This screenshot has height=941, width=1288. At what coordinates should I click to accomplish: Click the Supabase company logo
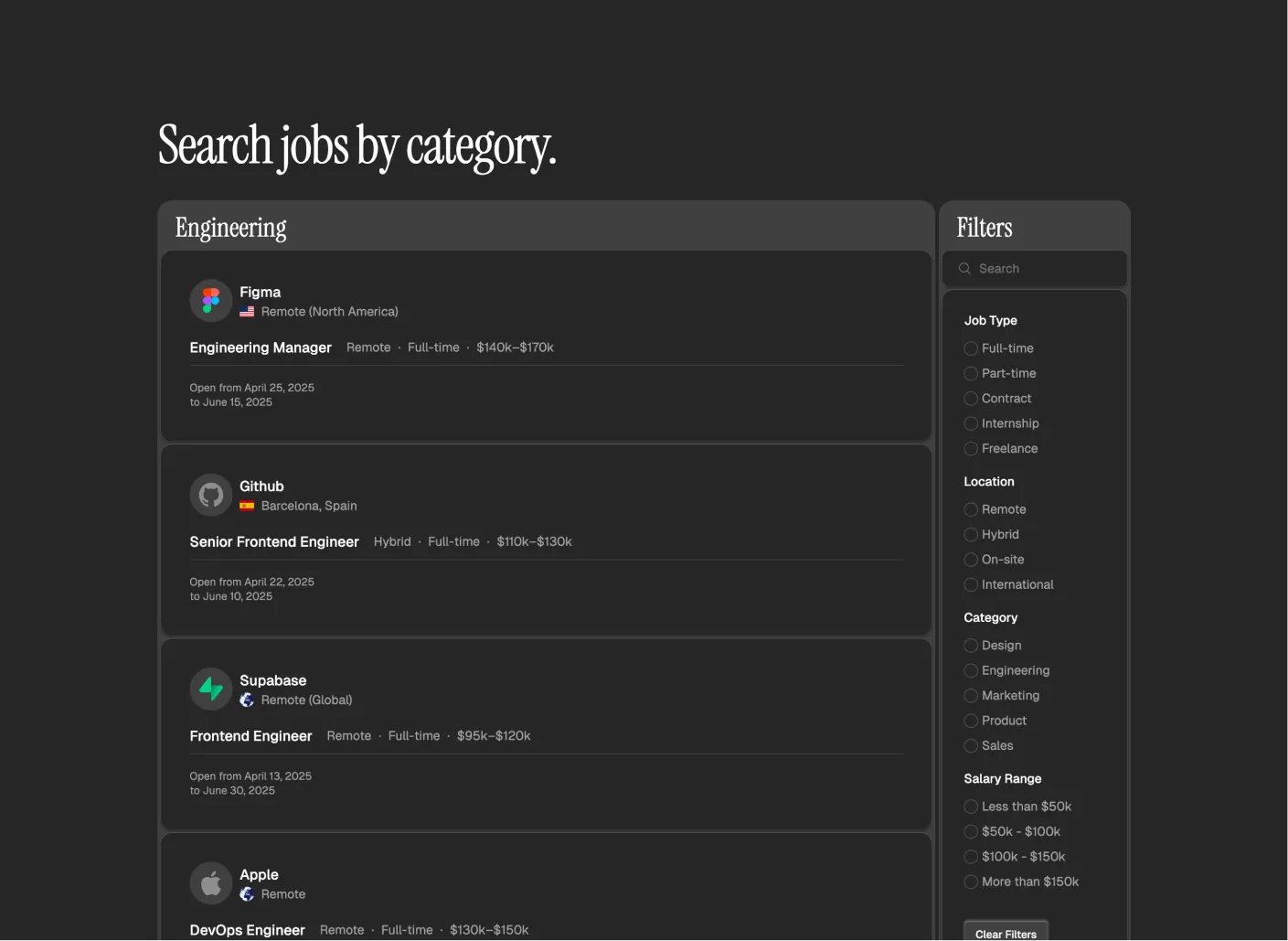pos(211,689)
